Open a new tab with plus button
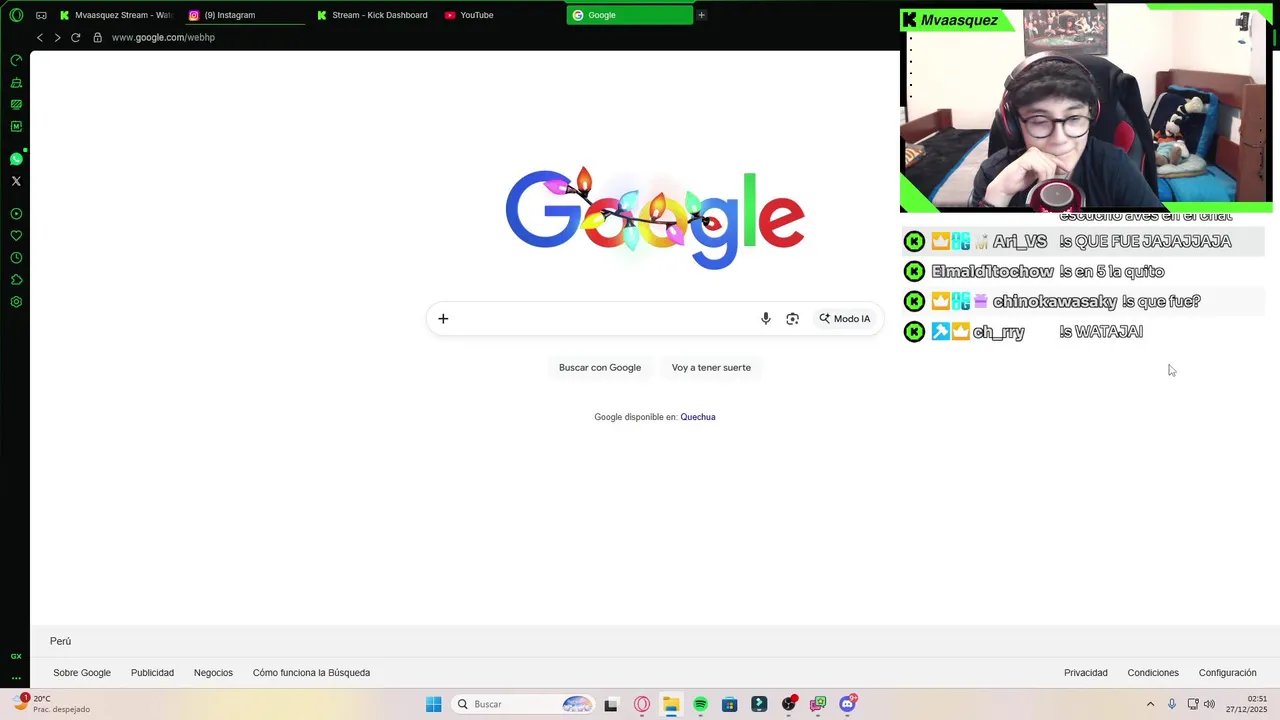The width and height of the screenshot is (1280, 720). [x=701, y=15]
